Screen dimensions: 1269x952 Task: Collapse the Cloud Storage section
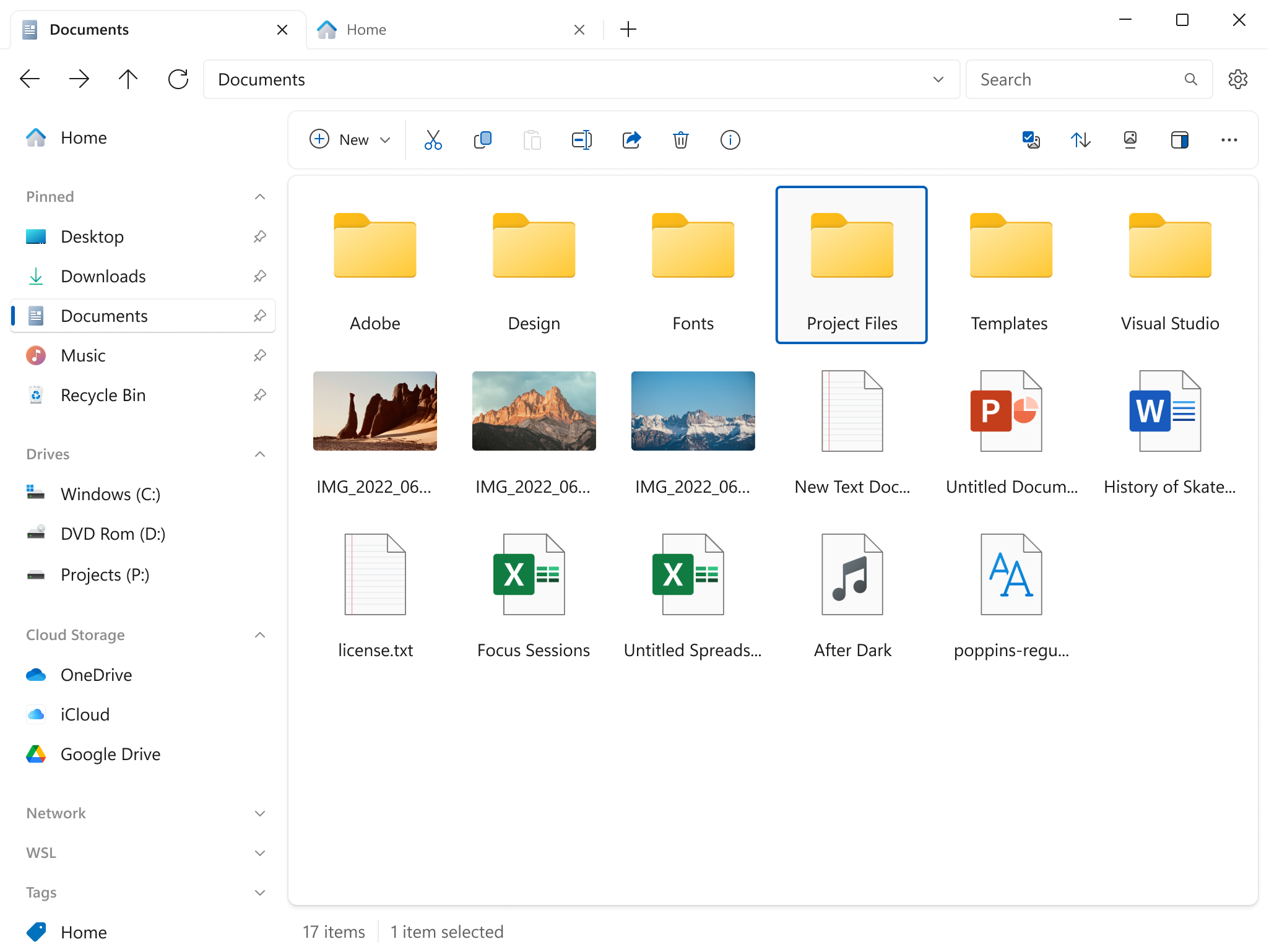tap(260, 634)
